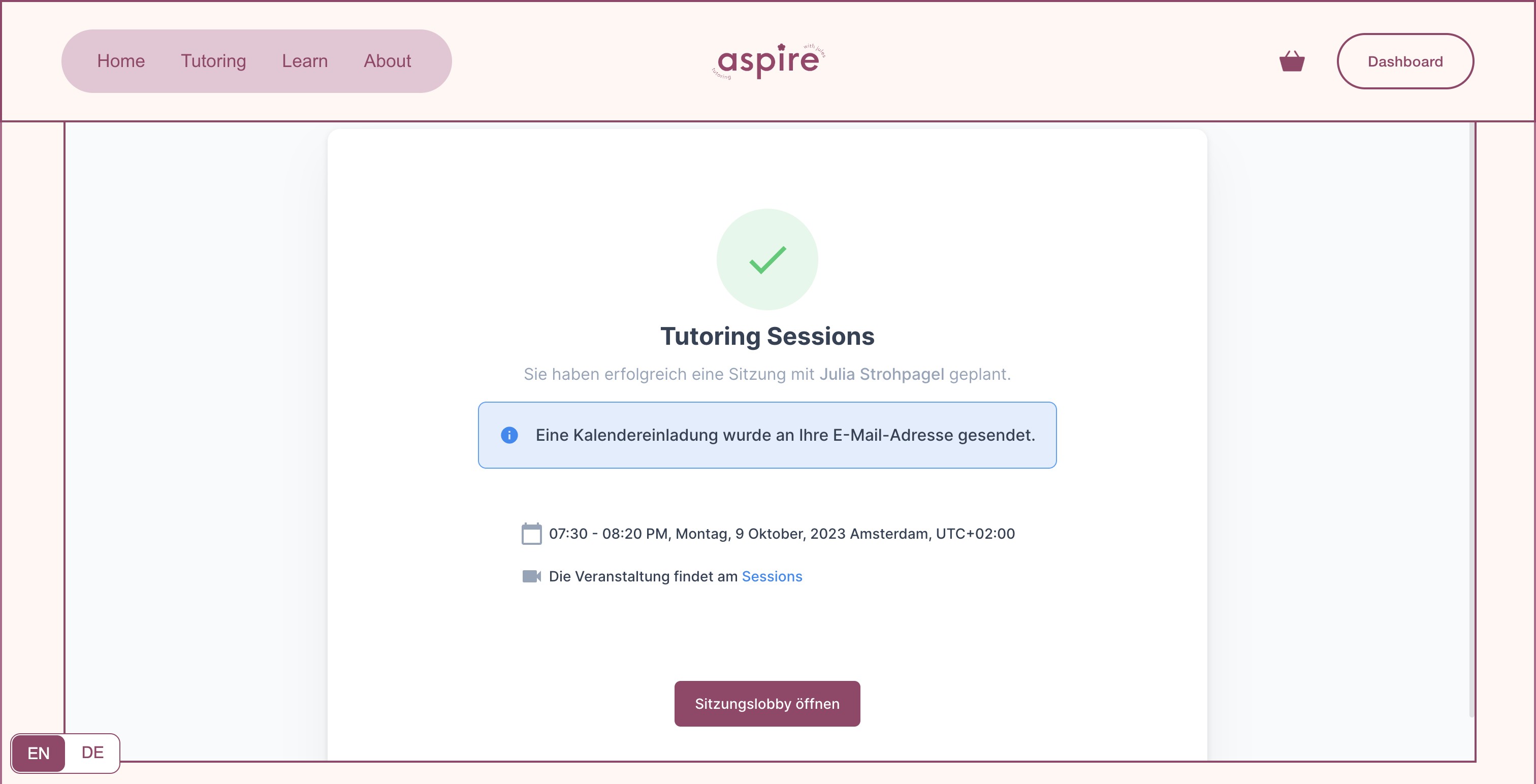This screenshot has height=784, width=1536.
Task: Click the blue info icon in notice
Action: click(x=509, y=435)
